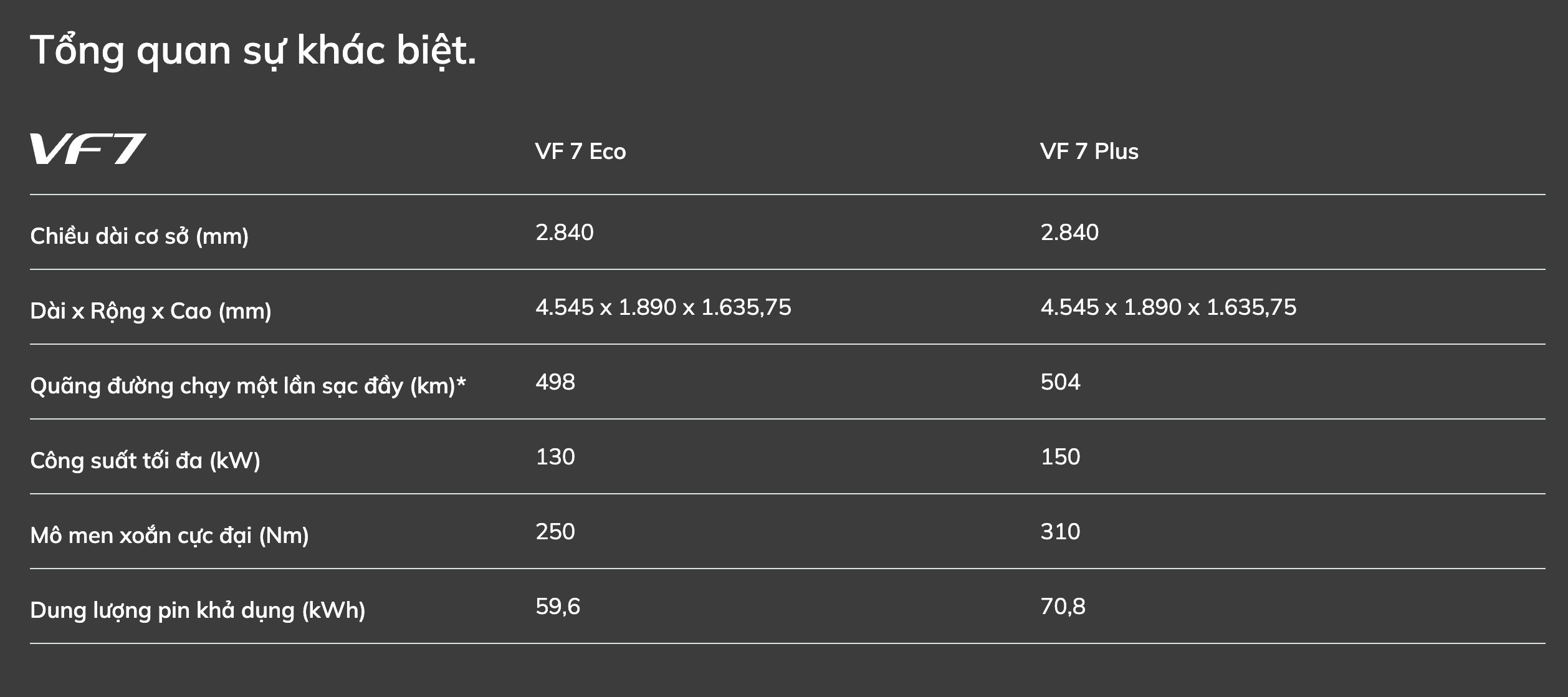Click the 'Dung lượng pin khả dụng (kWh)' label
This screenshot has width=1568, height=697.
[198, 610]
